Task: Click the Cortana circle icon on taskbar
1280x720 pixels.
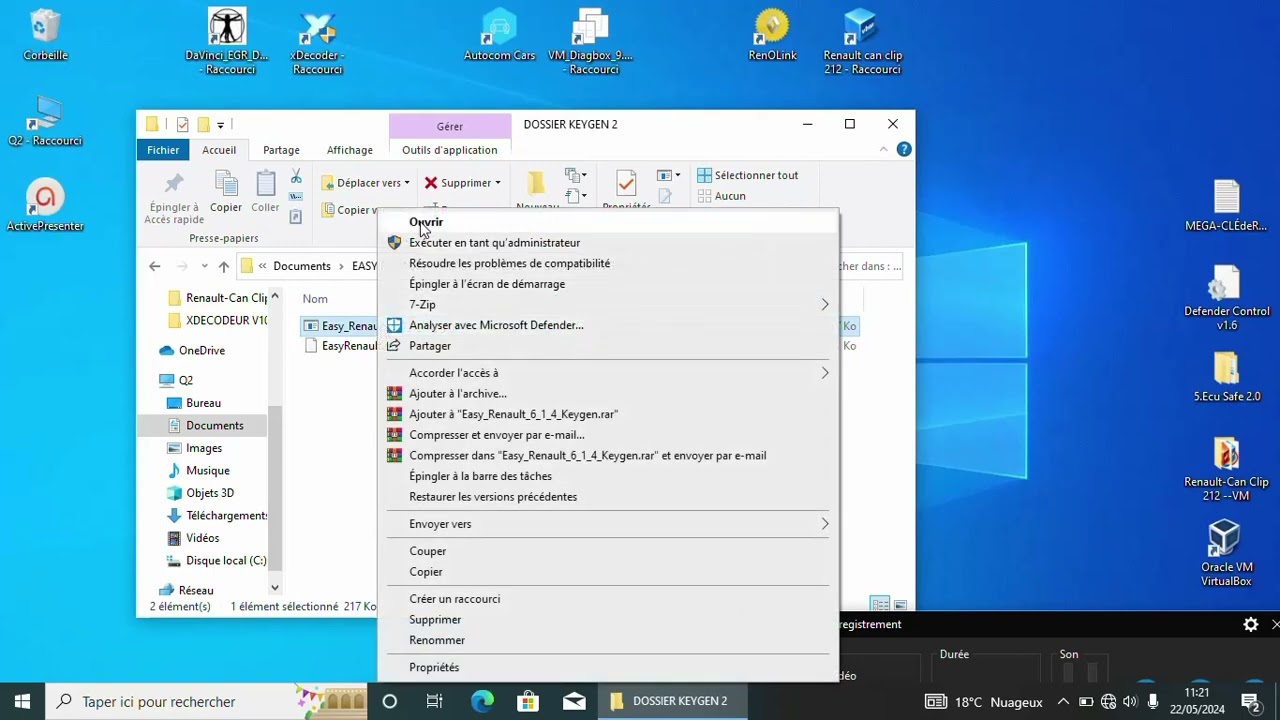Action: (x=389, y=701)
